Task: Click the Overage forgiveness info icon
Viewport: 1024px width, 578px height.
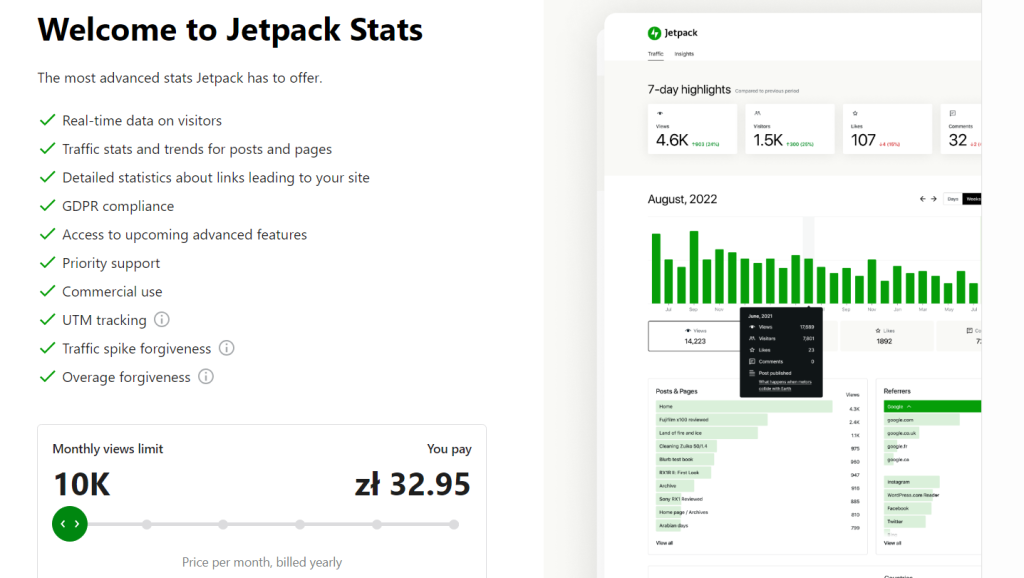Action: [206, 377]
